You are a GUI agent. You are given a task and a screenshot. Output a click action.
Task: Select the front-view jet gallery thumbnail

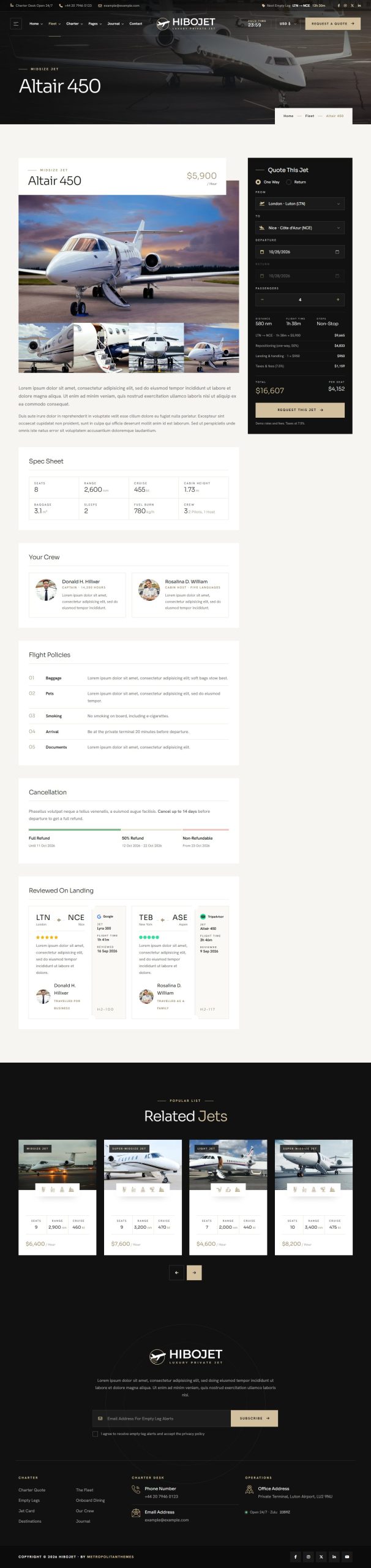[156, 348]
